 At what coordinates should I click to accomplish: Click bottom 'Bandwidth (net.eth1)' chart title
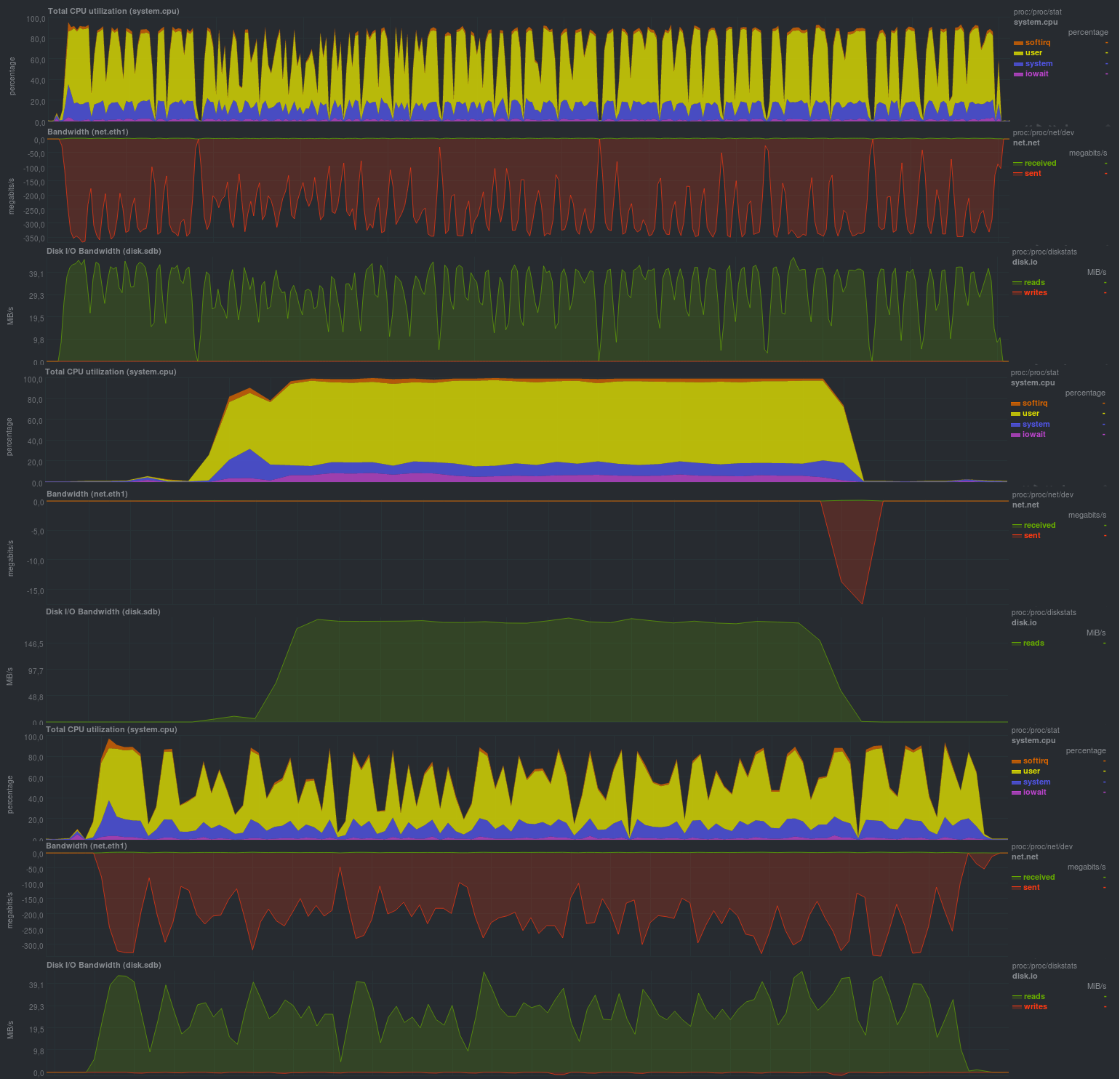click(x=87, y=846)
